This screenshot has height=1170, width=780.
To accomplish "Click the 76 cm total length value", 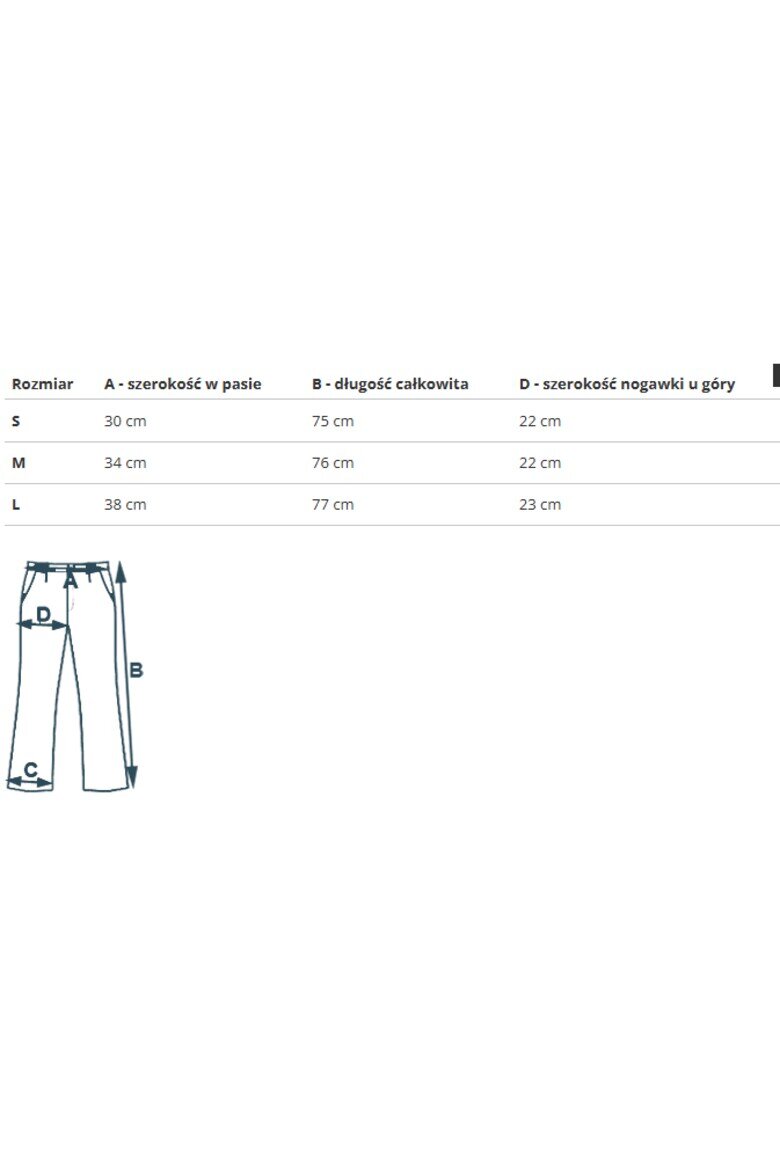I will click(333, 463).
